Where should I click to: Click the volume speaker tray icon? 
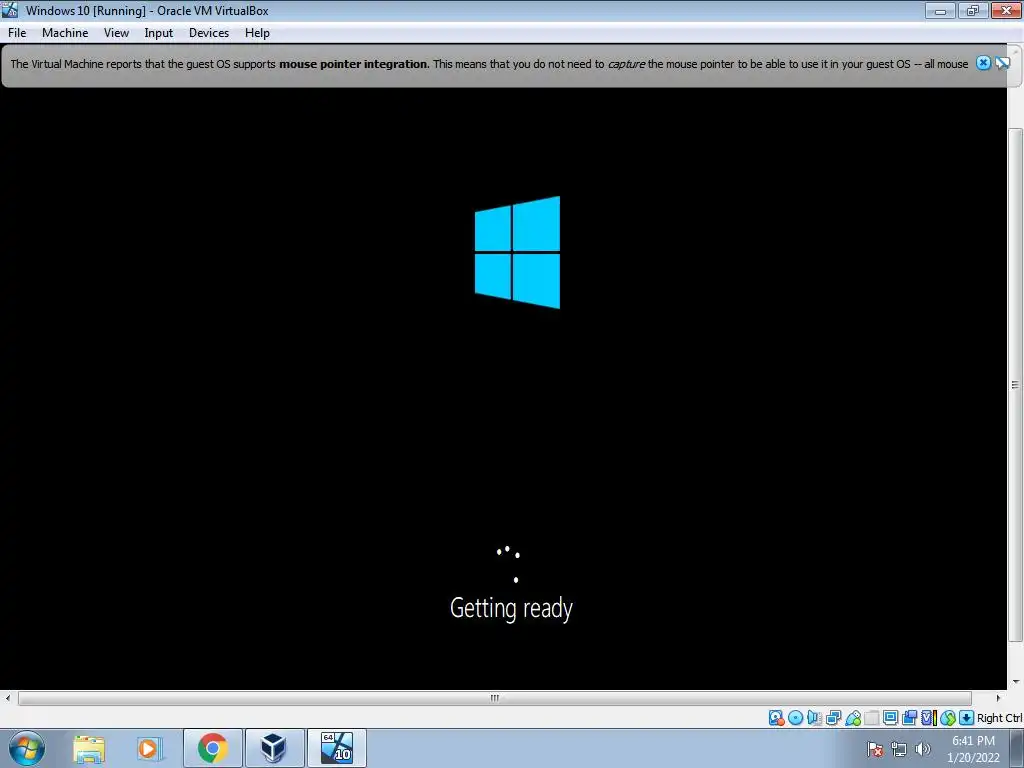tap(923, 749)
